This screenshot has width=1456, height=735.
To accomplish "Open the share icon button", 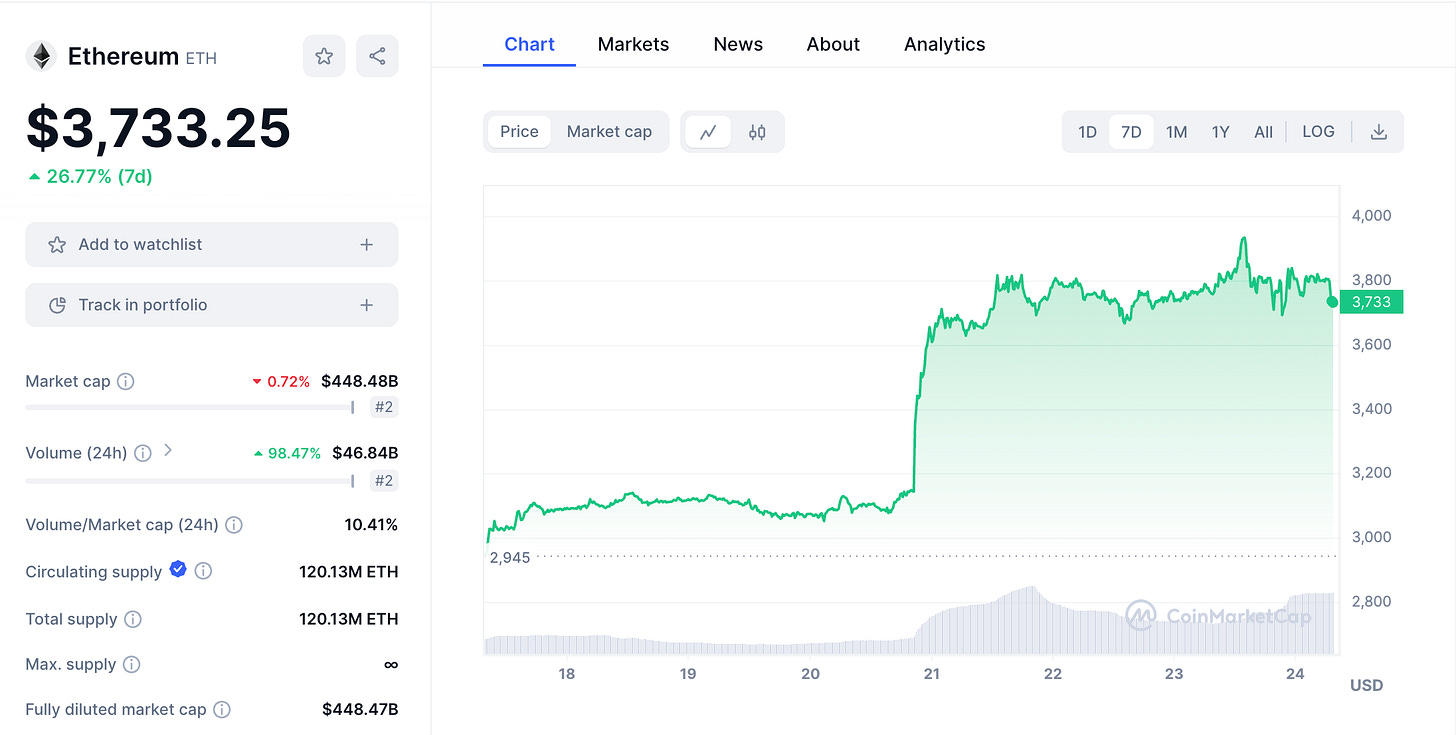I will (x=377, y=56).
